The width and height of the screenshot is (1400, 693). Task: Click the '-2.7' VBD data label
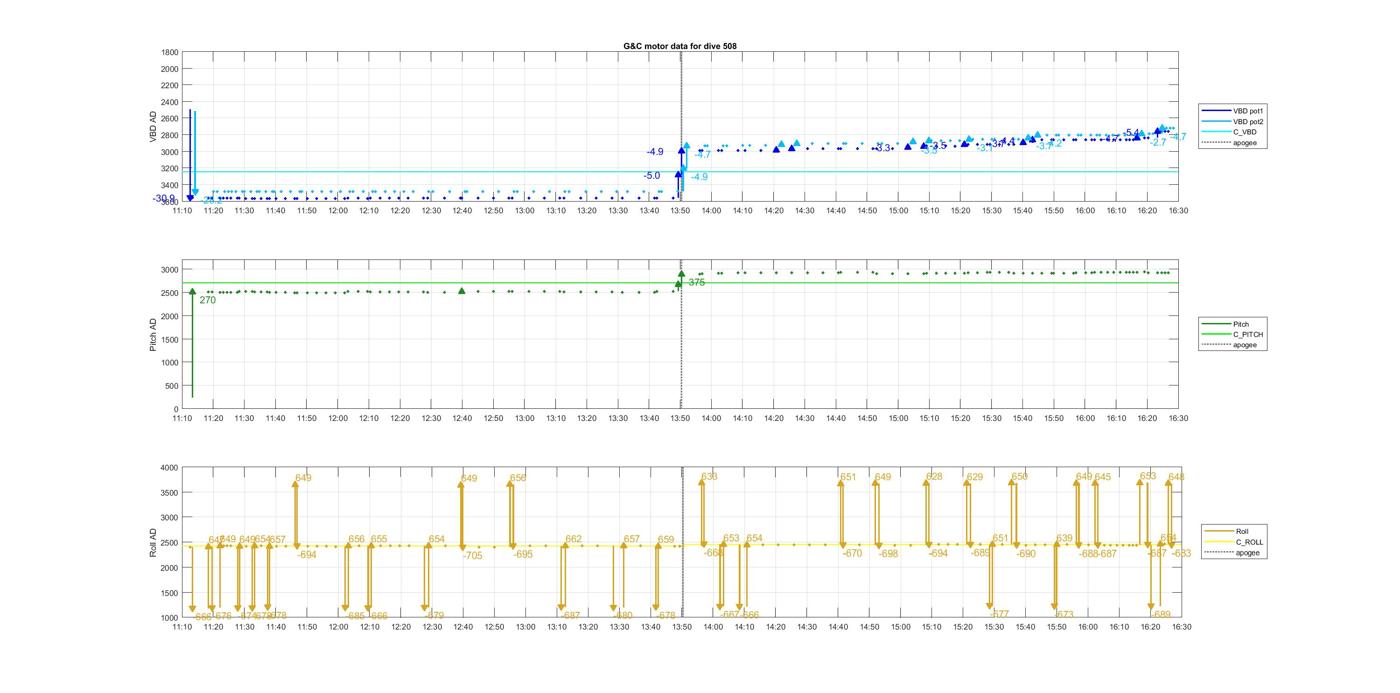(1158, 143)
